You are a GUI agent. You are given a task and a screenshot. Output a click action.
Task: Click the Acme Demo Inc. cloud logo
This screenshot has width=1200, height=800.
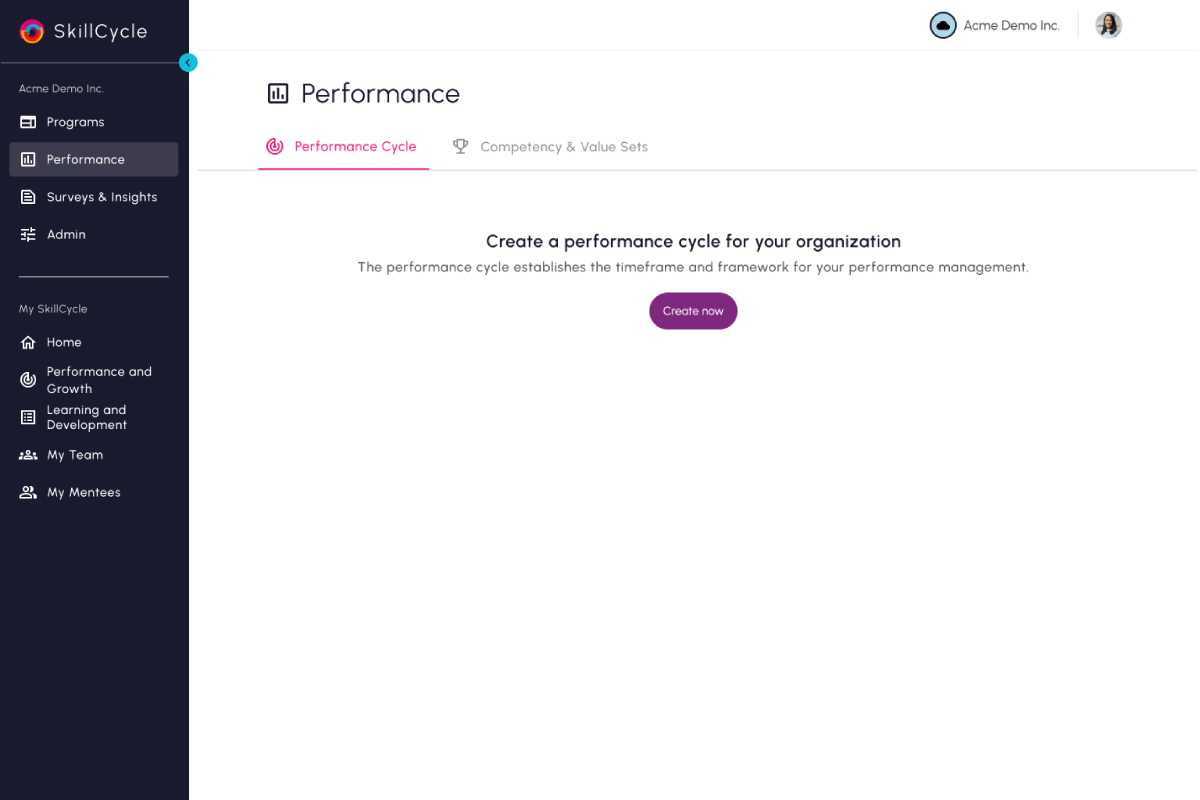943,25
